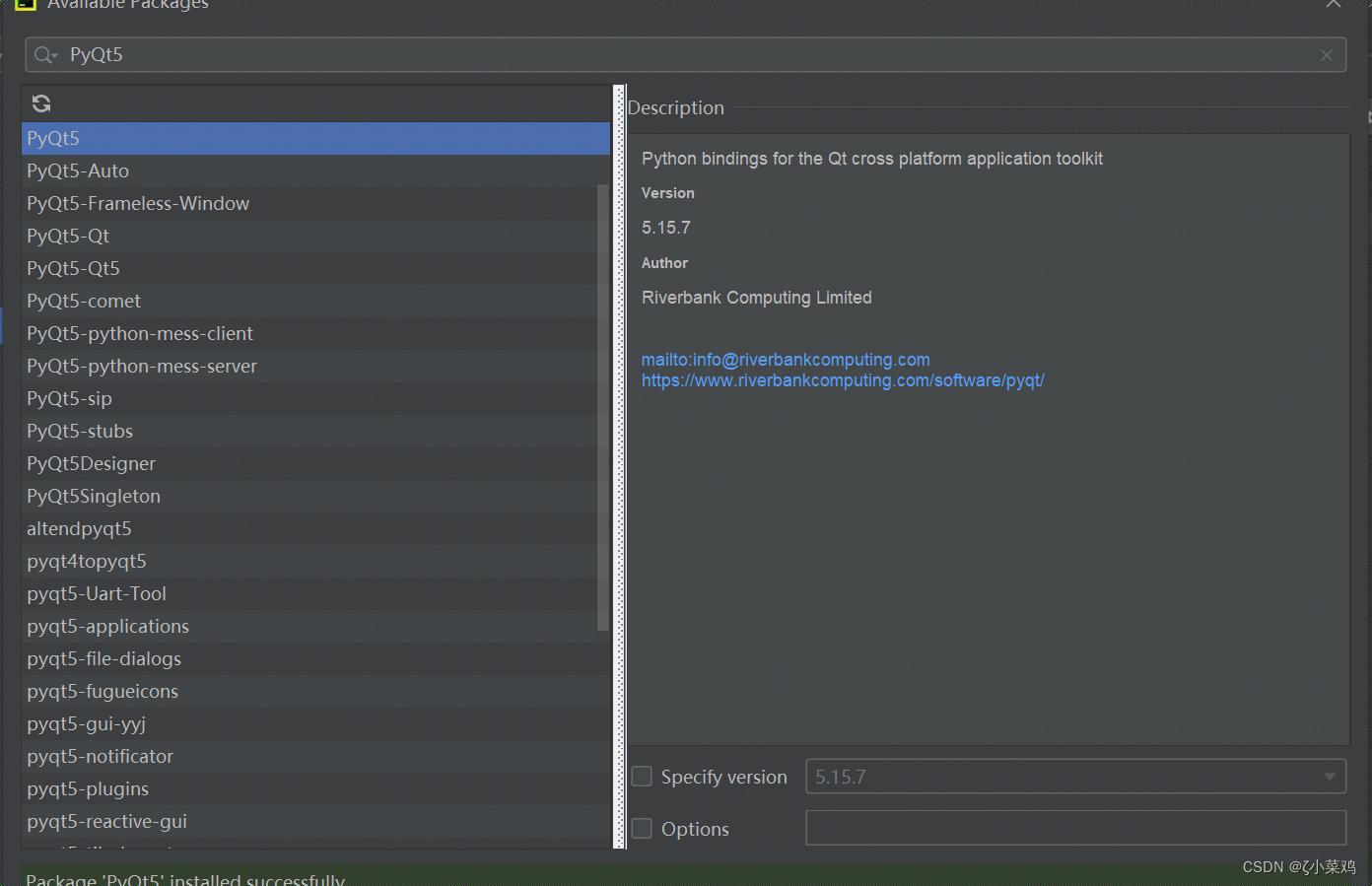
Task: Enable the Options checkbox
Action: click(642, 829)
